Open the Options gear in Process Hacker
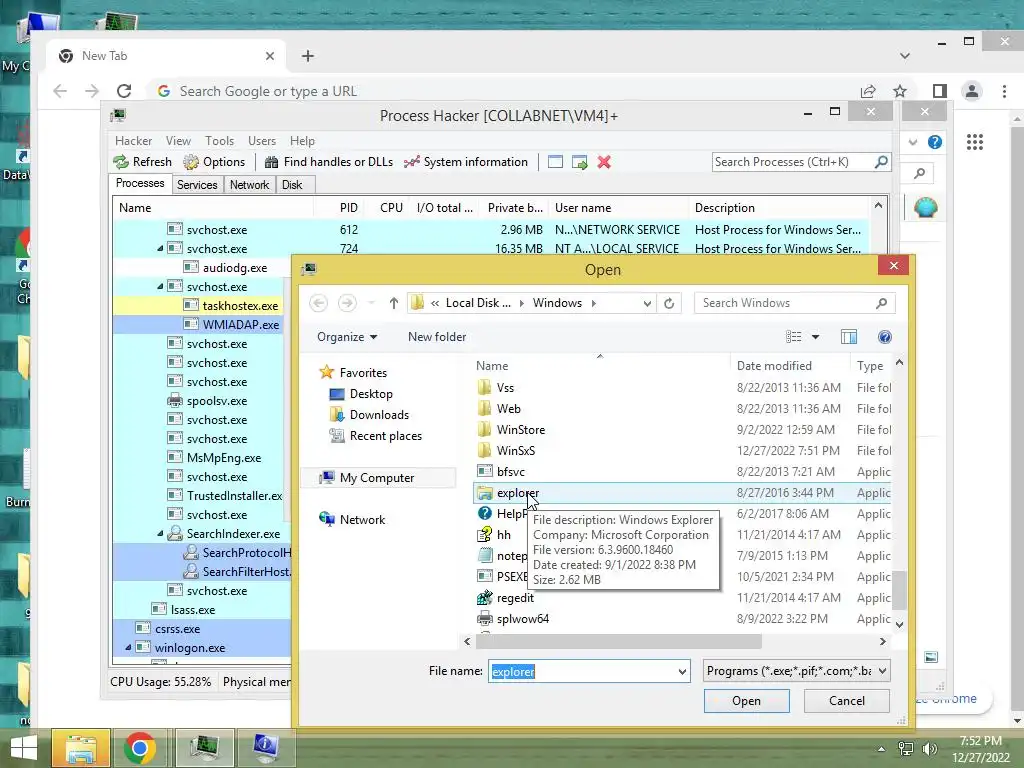 (191, 162)
